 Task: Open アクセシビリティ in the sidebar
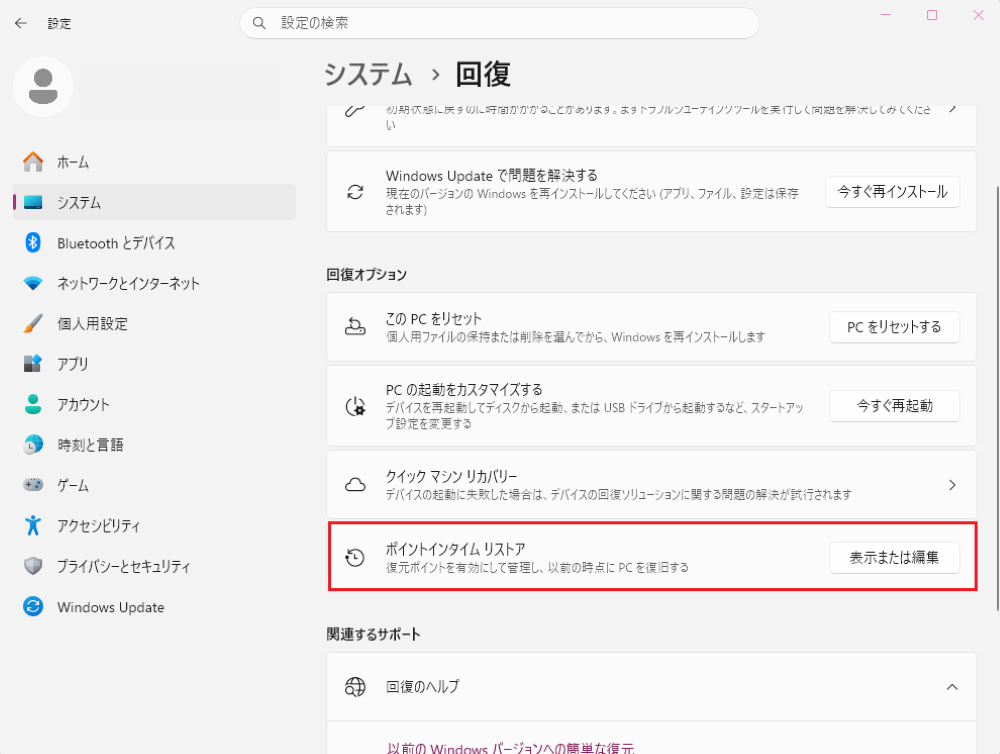tap(154, 526)
